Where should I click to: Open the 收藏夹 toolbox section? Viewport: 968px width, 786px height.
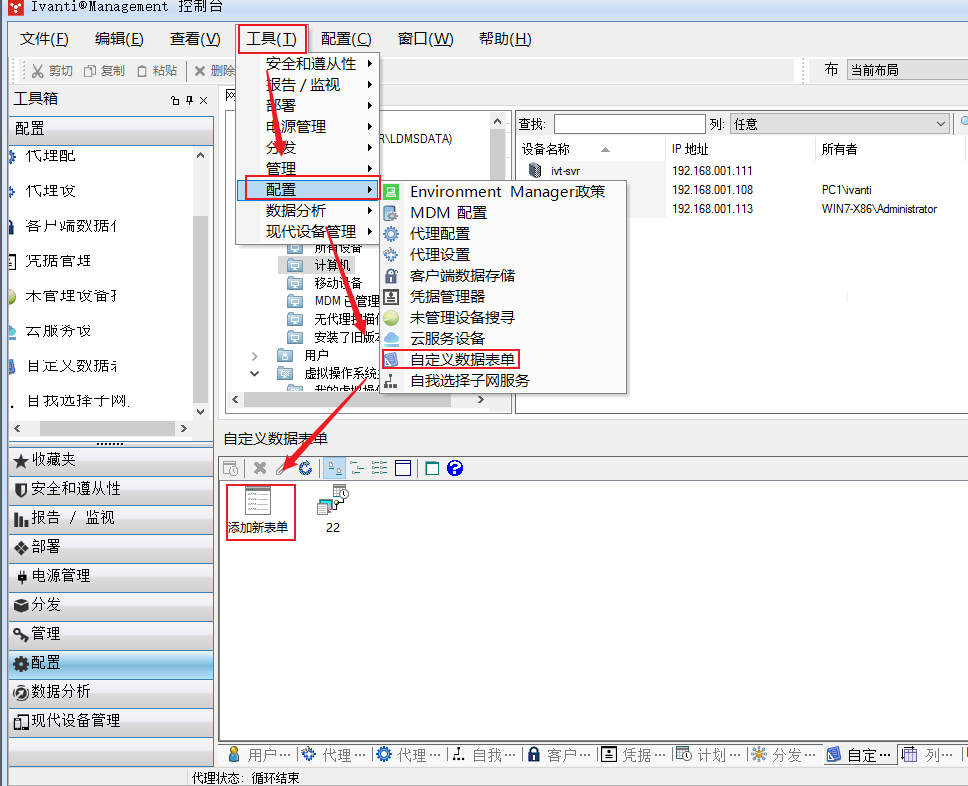coord(110,460)
